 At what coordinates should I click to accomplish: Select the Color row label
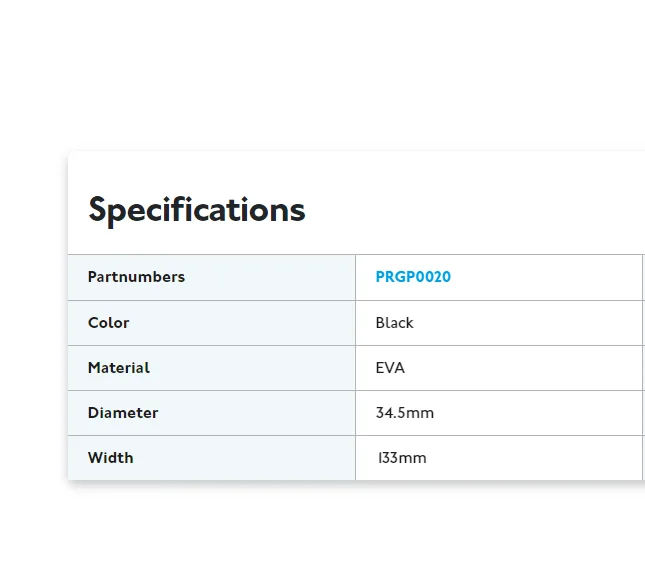coord(109,323)
